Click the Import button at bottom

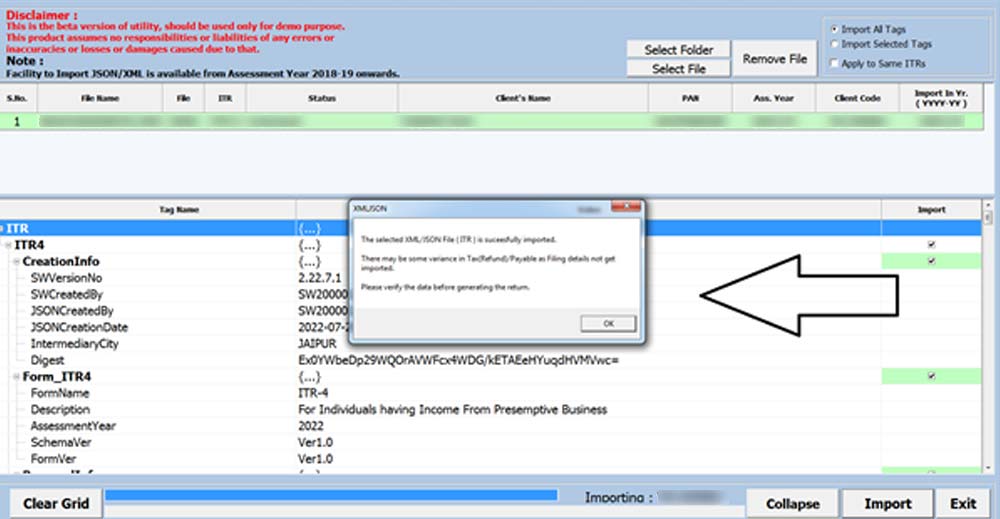887,503
